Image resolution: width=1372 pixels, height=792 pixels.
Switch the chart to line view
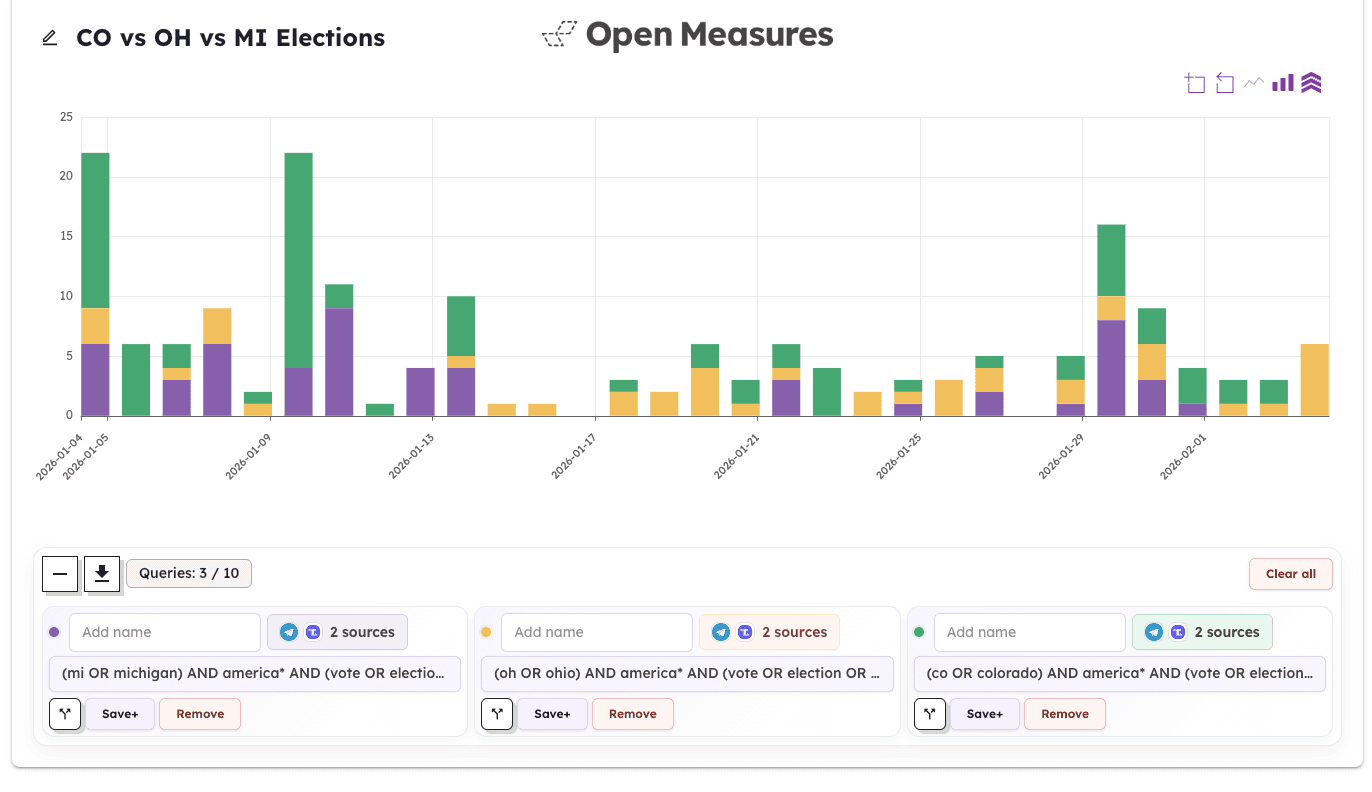pos(1253,83)
